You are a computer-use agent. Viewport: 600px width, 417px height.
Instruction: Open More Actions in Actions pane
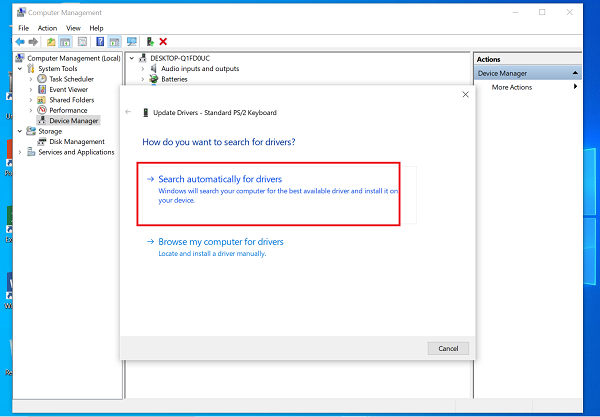[512, 88]
